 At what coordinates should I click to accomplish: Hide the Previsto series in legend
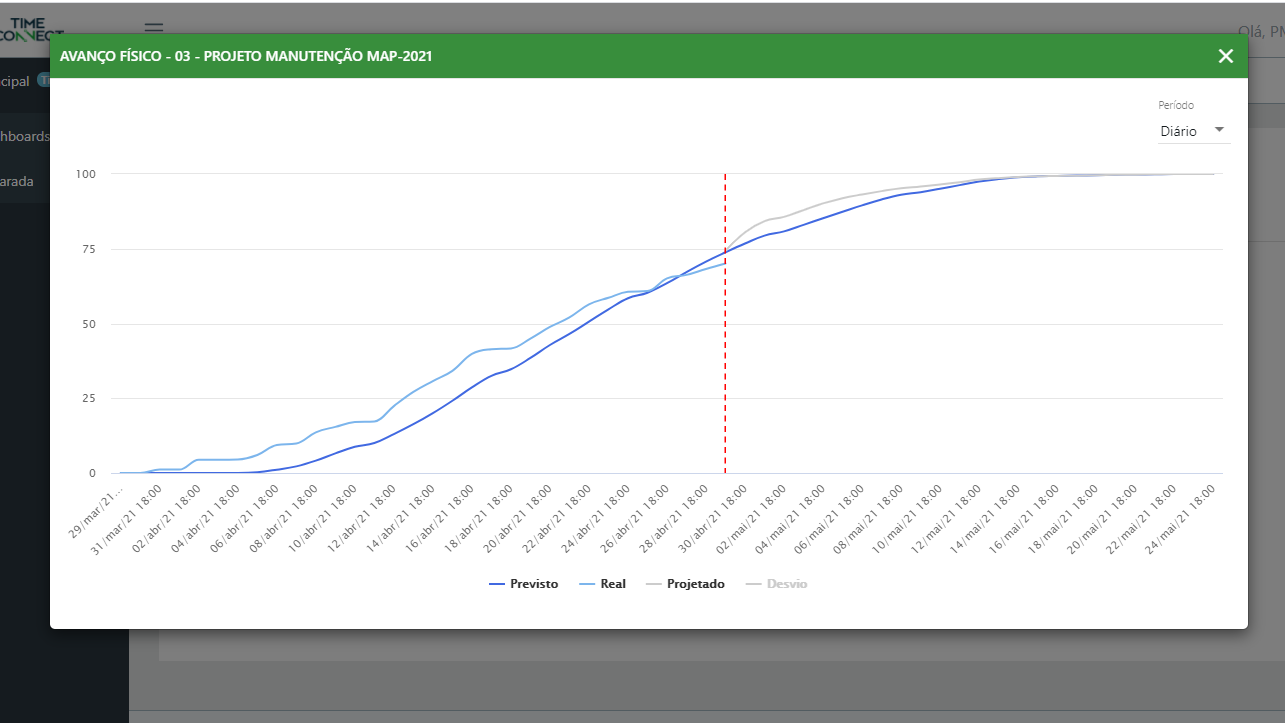click(523, 584)
